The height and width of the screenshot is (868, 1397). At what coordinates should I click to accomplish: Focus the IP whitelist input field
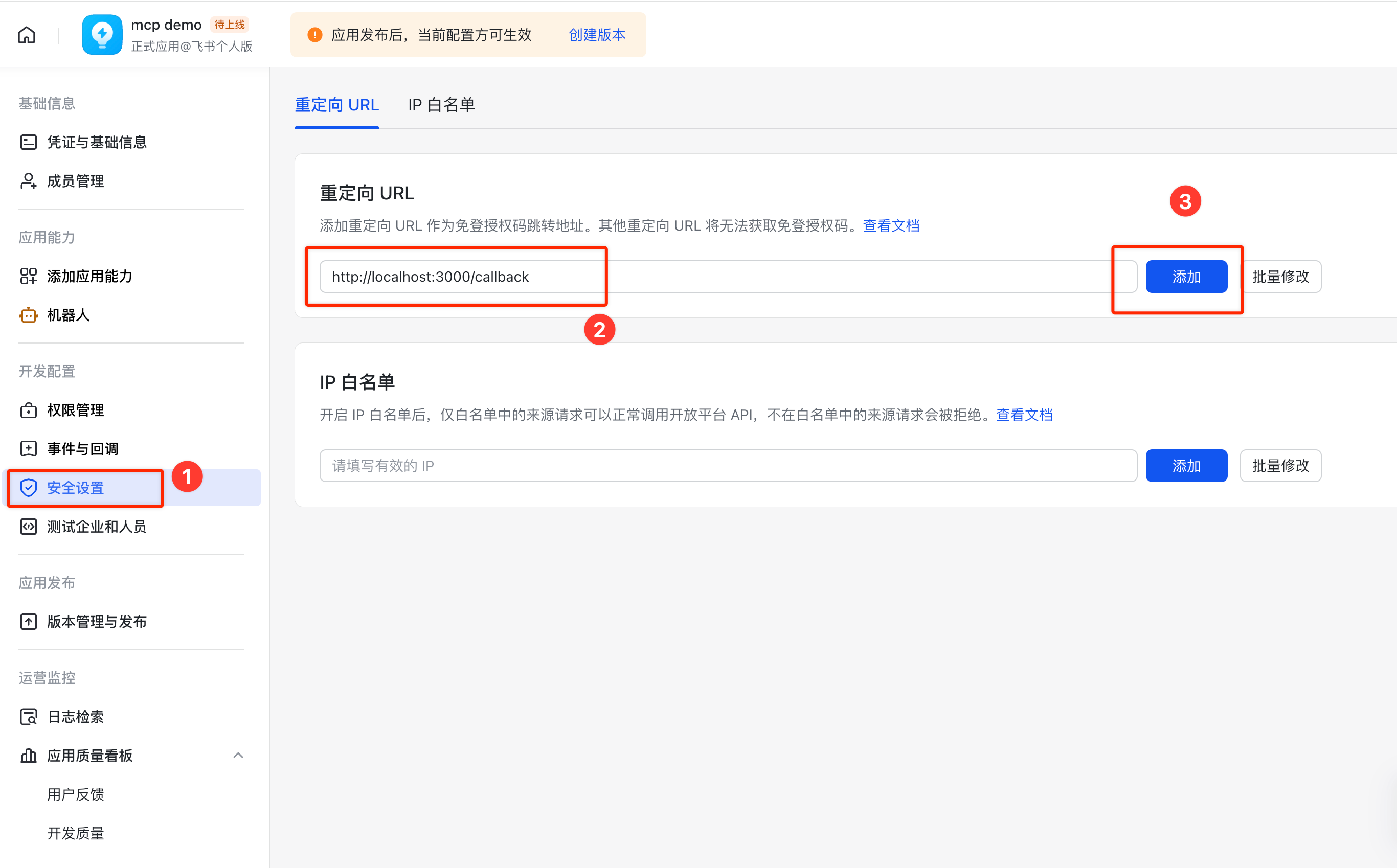(x=728, y=466)
